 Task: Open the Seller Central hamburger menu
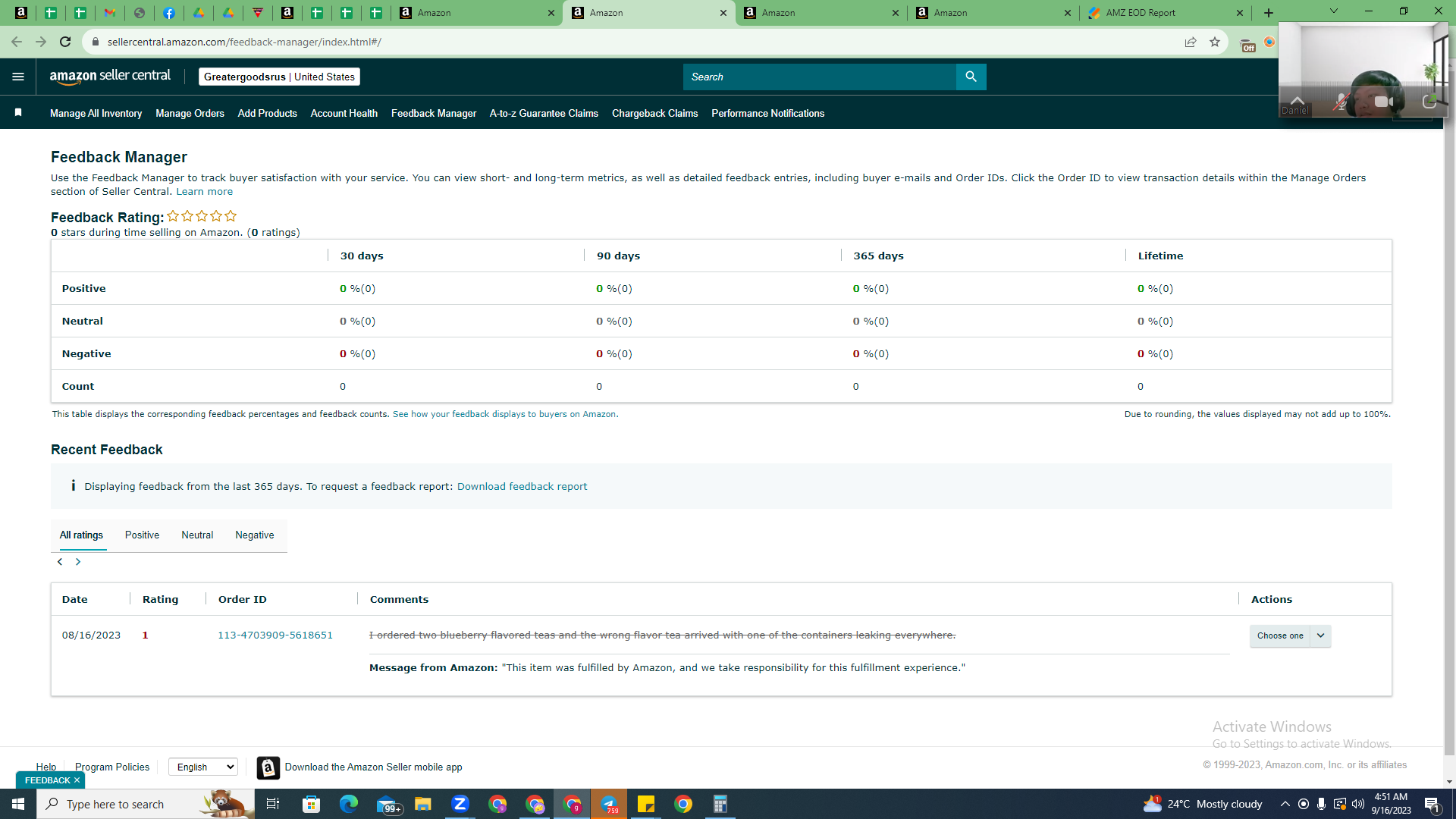pos(18,77)
